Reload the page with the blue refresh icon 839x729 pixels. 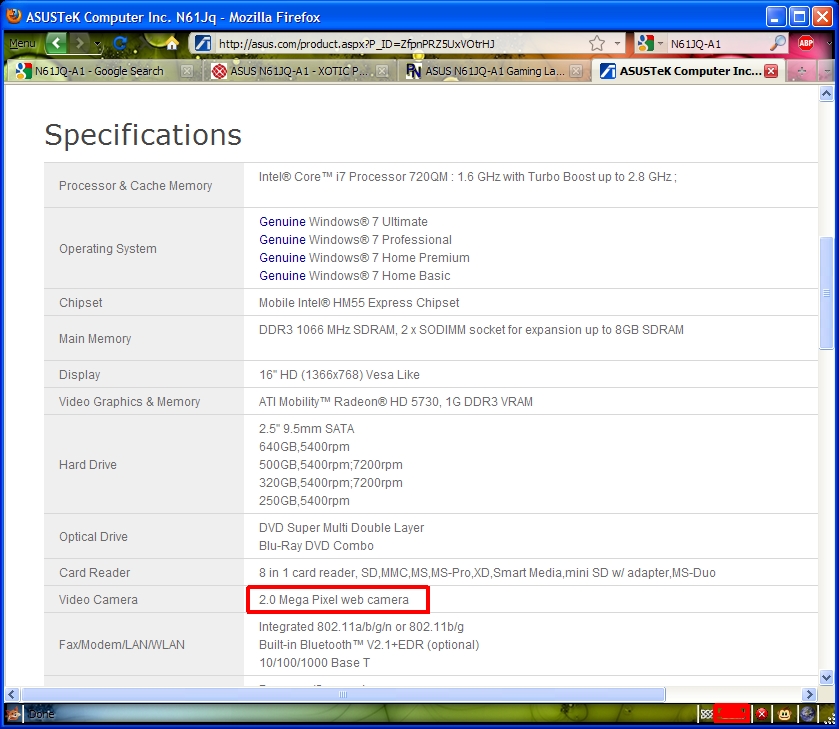[120, 43]
